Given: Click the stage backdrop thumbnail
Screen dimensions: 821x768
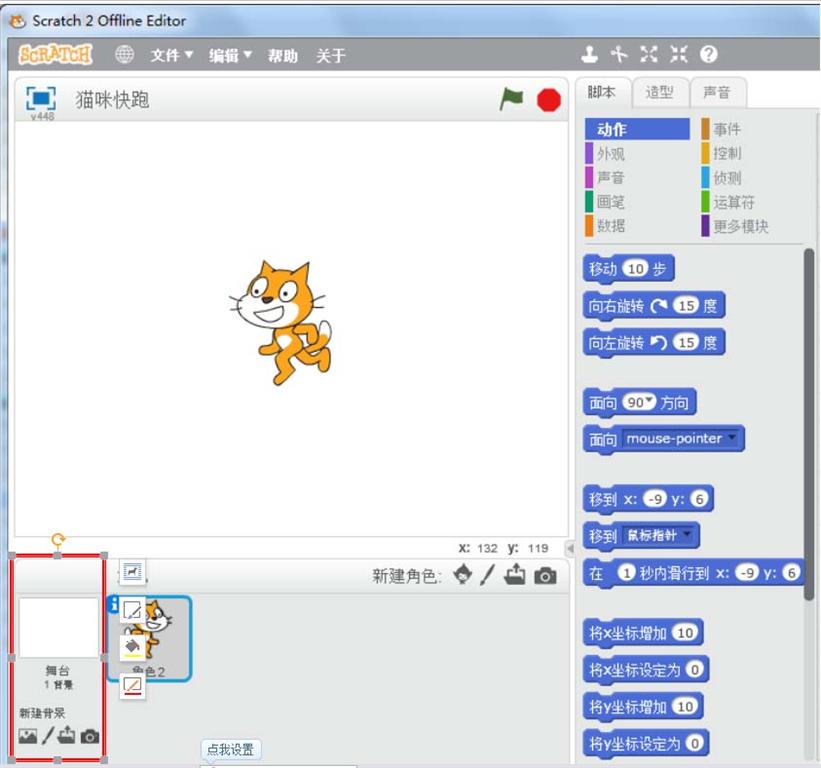Looking at the screenshot, I should coord(58,627).
